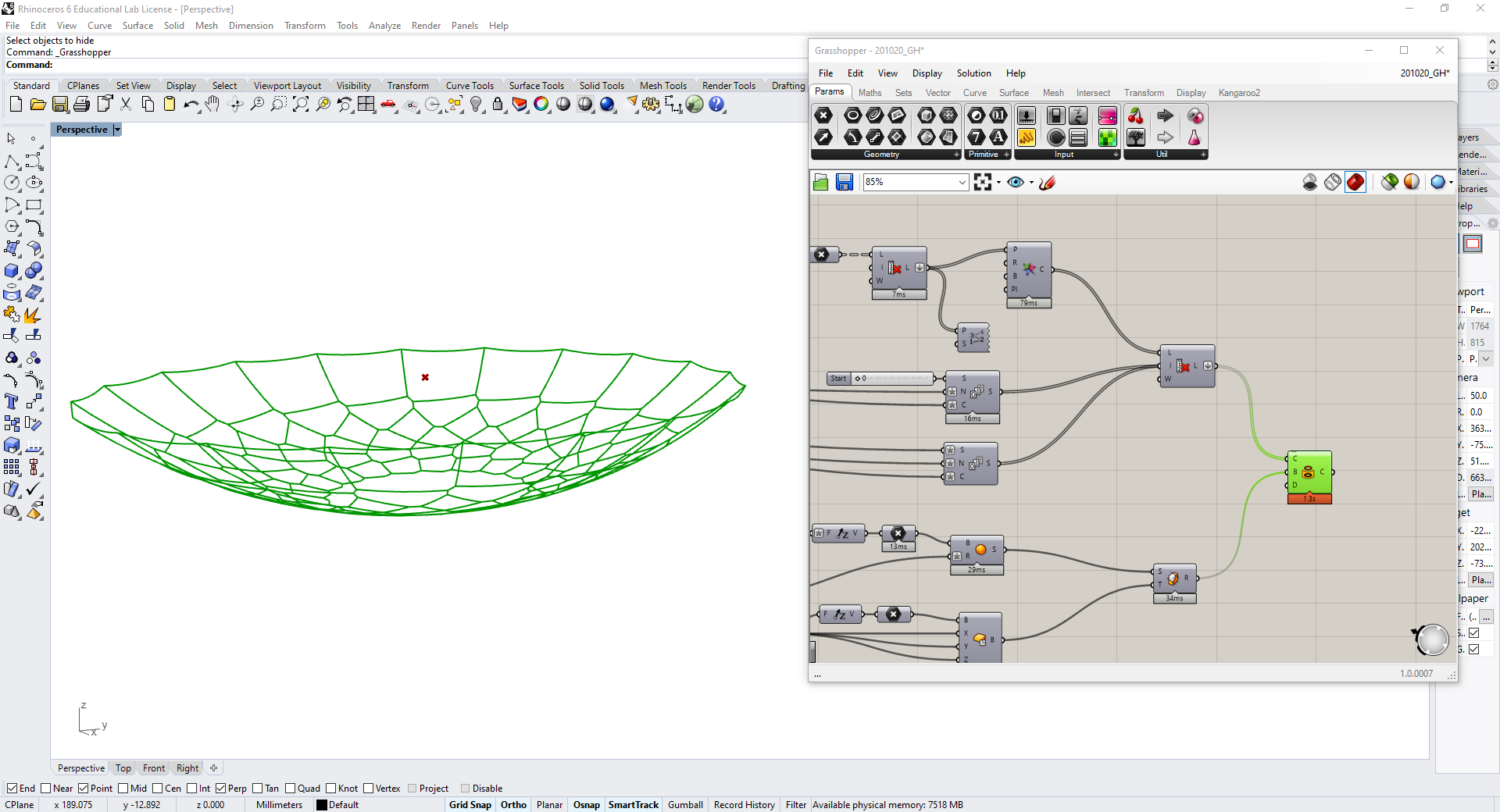
Task: Switch to the Front viewport tab
Action: (x=154, y=768)
